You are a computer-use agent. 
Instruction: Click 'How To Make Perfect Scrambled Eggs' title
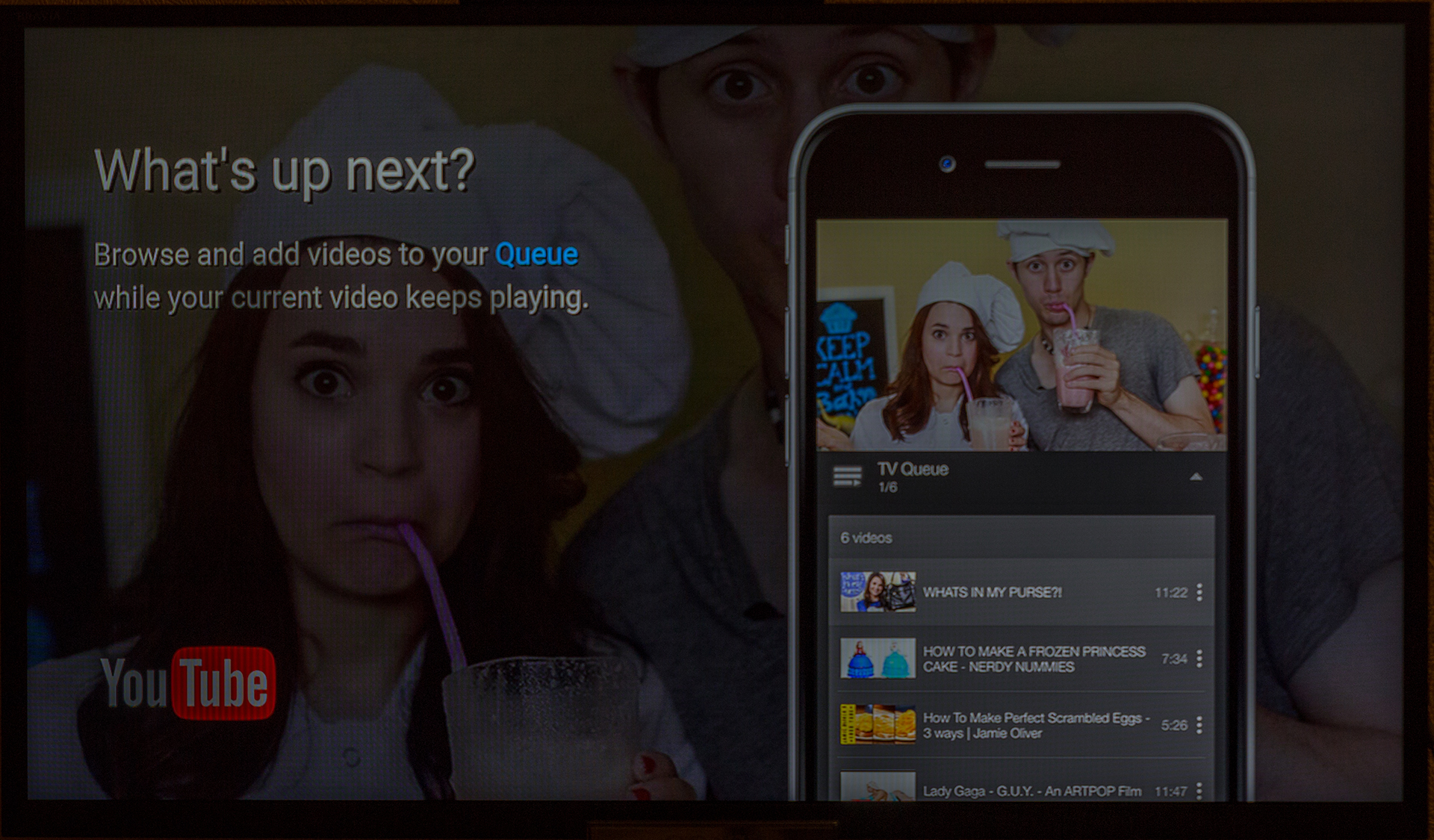pyautogui.click(x=1036, y=725)
